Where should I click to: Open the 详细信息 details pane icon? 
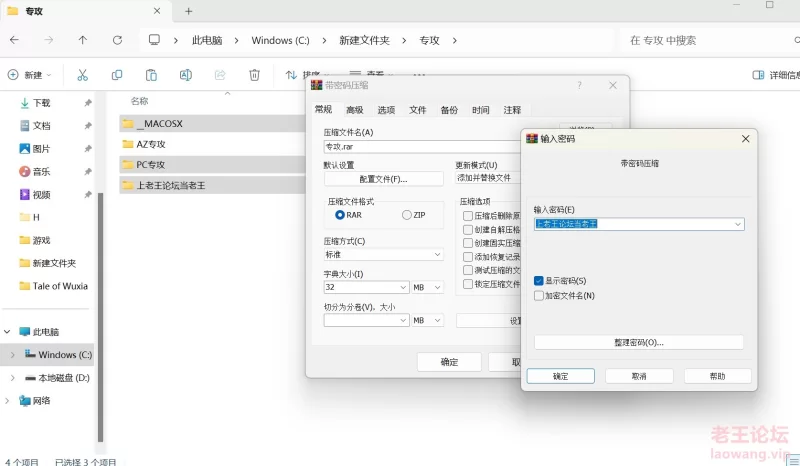point(758,75)
